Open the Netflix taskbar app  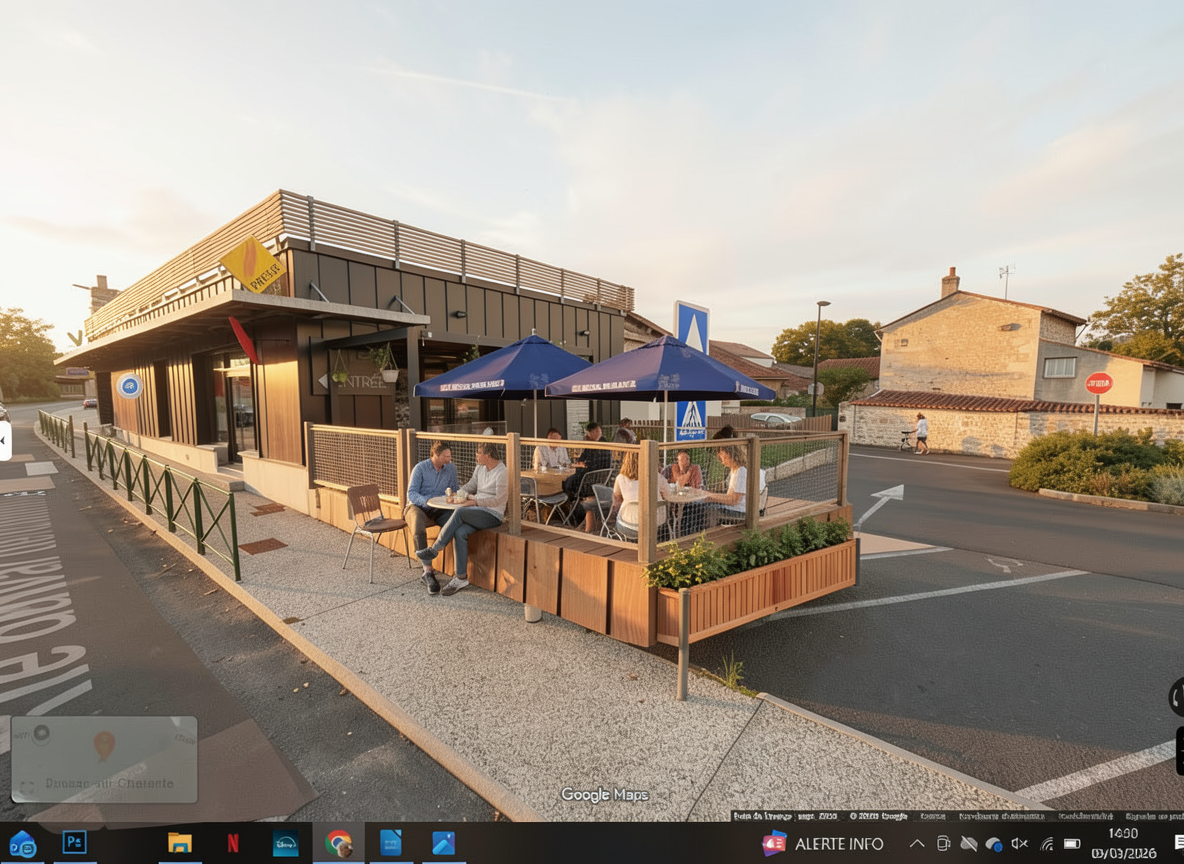tap(233, 843)
